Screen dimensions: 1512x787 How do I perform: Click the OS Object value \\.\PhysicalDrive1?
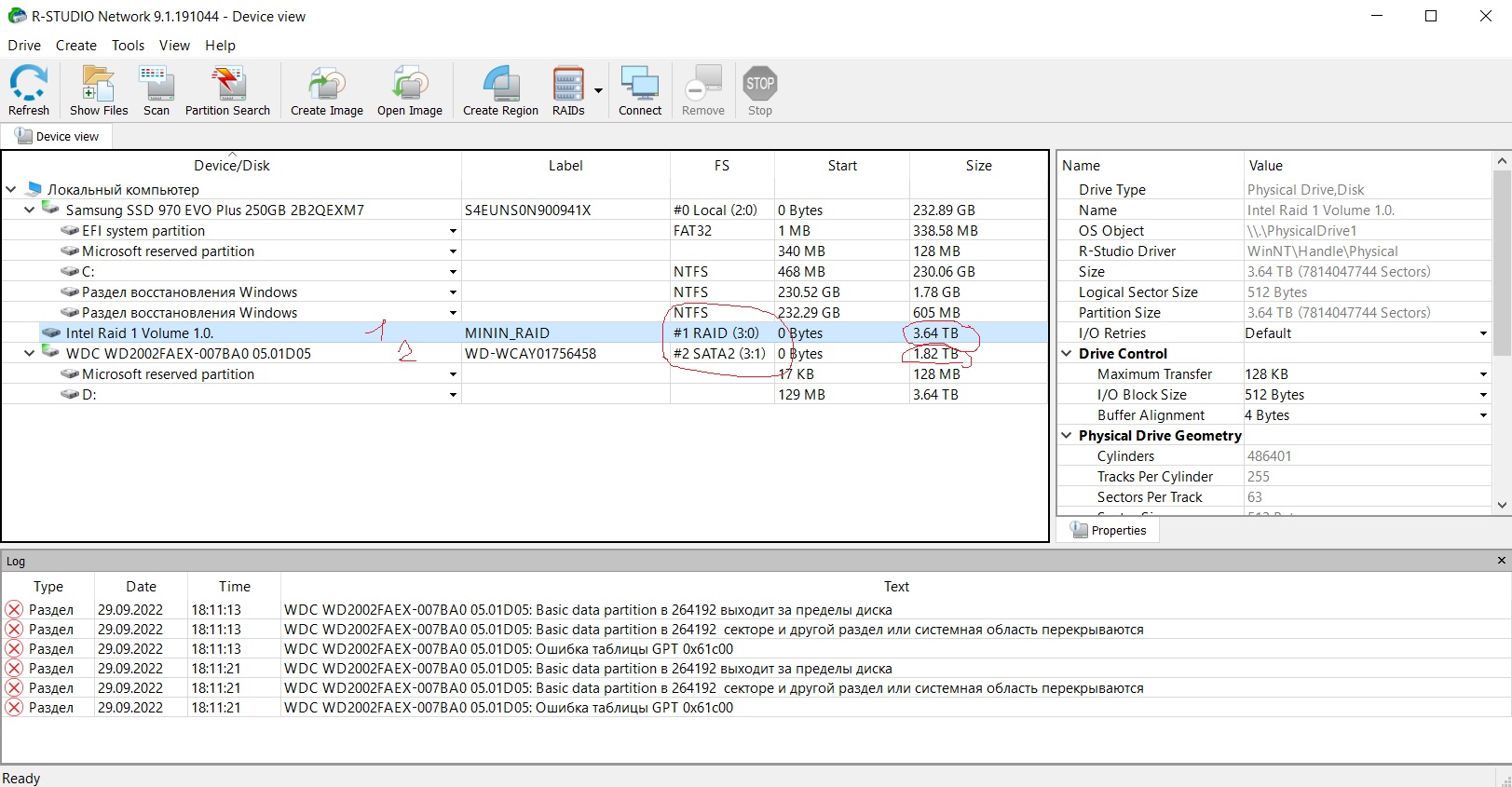(1301, 230)
